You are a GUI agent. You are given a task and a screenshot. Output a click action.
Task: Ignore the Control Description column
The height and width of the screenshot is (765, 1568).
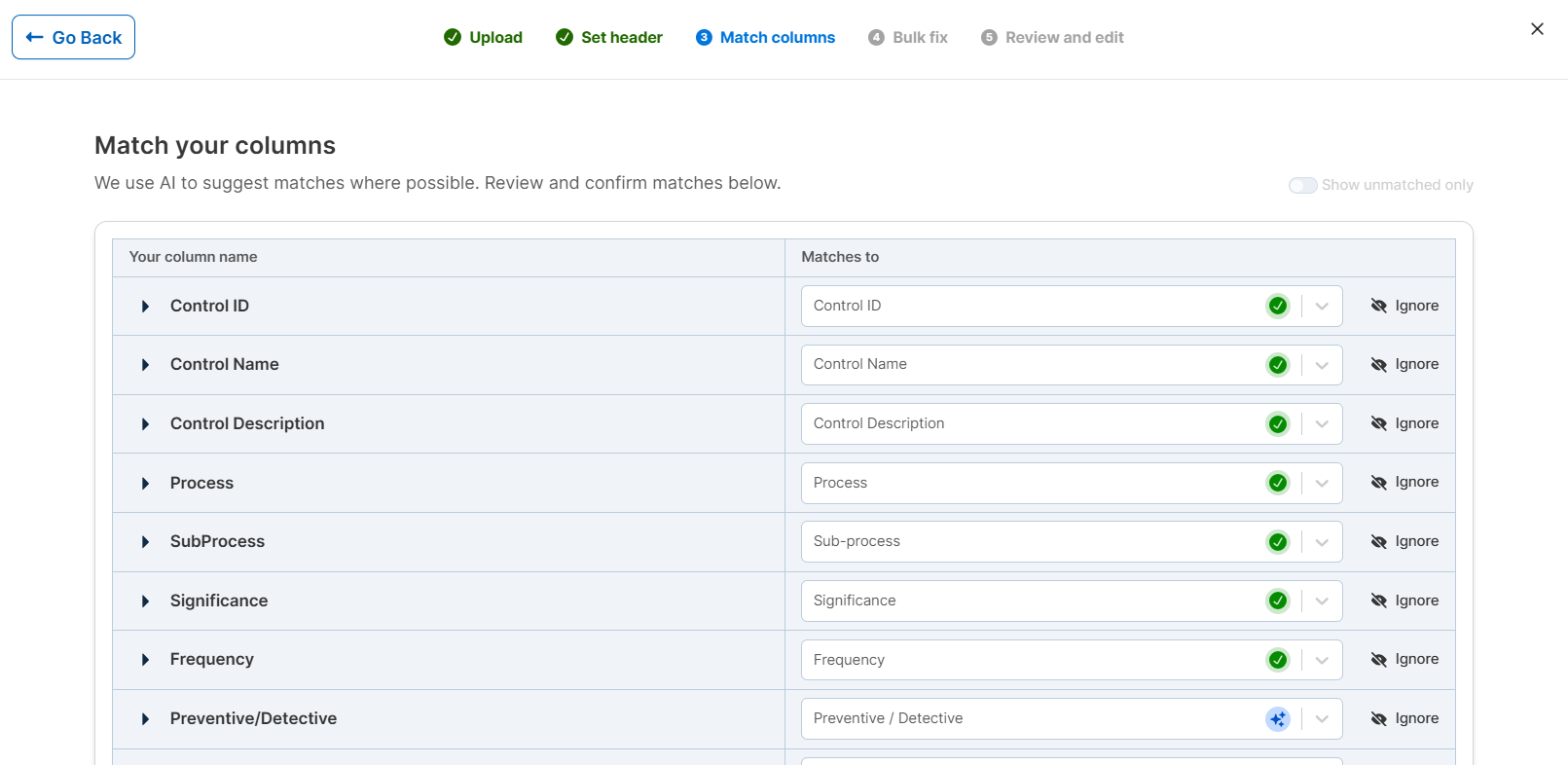coord(1404,423)
